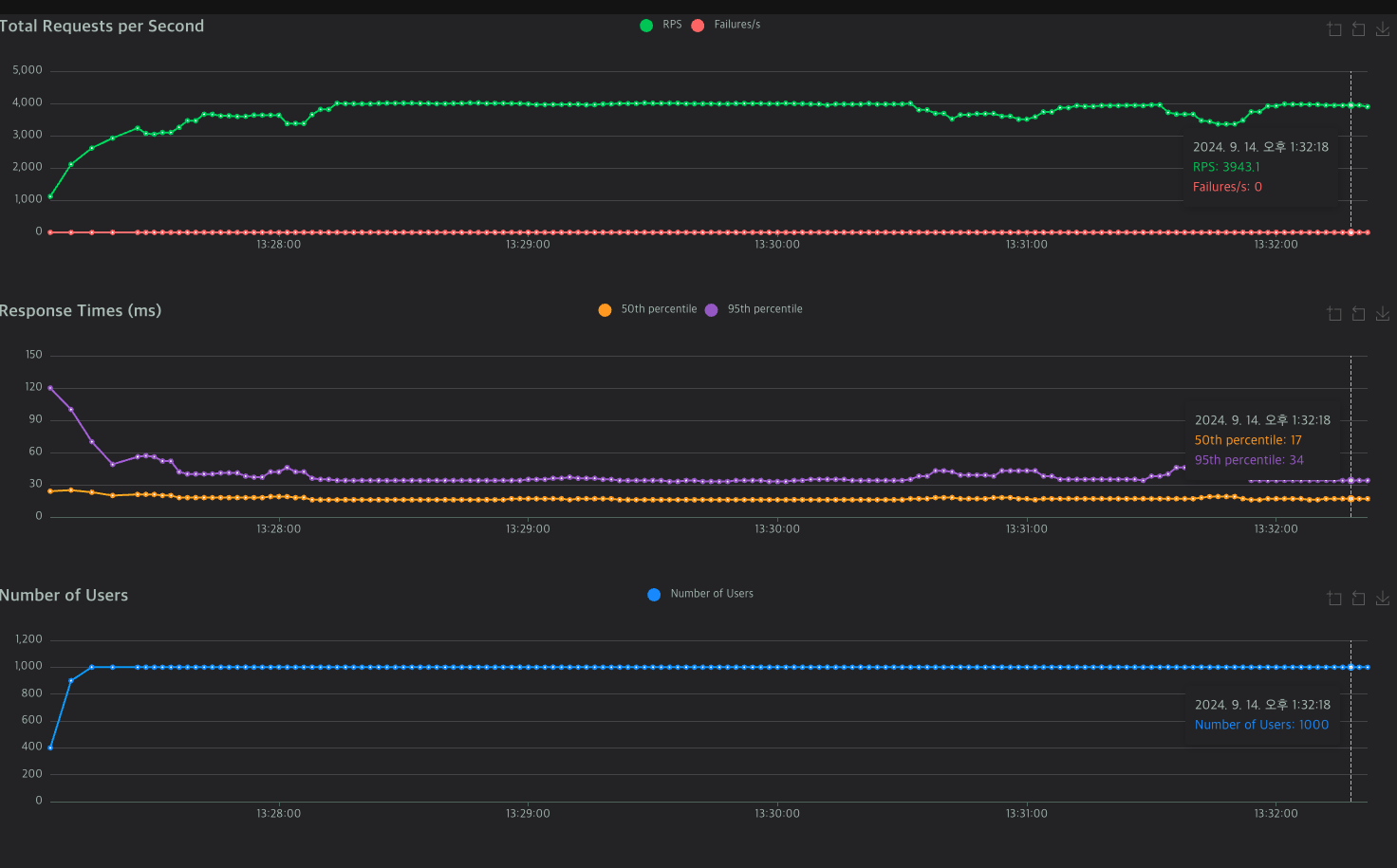Click the Number of Users data point at 400

click(50, 748)
